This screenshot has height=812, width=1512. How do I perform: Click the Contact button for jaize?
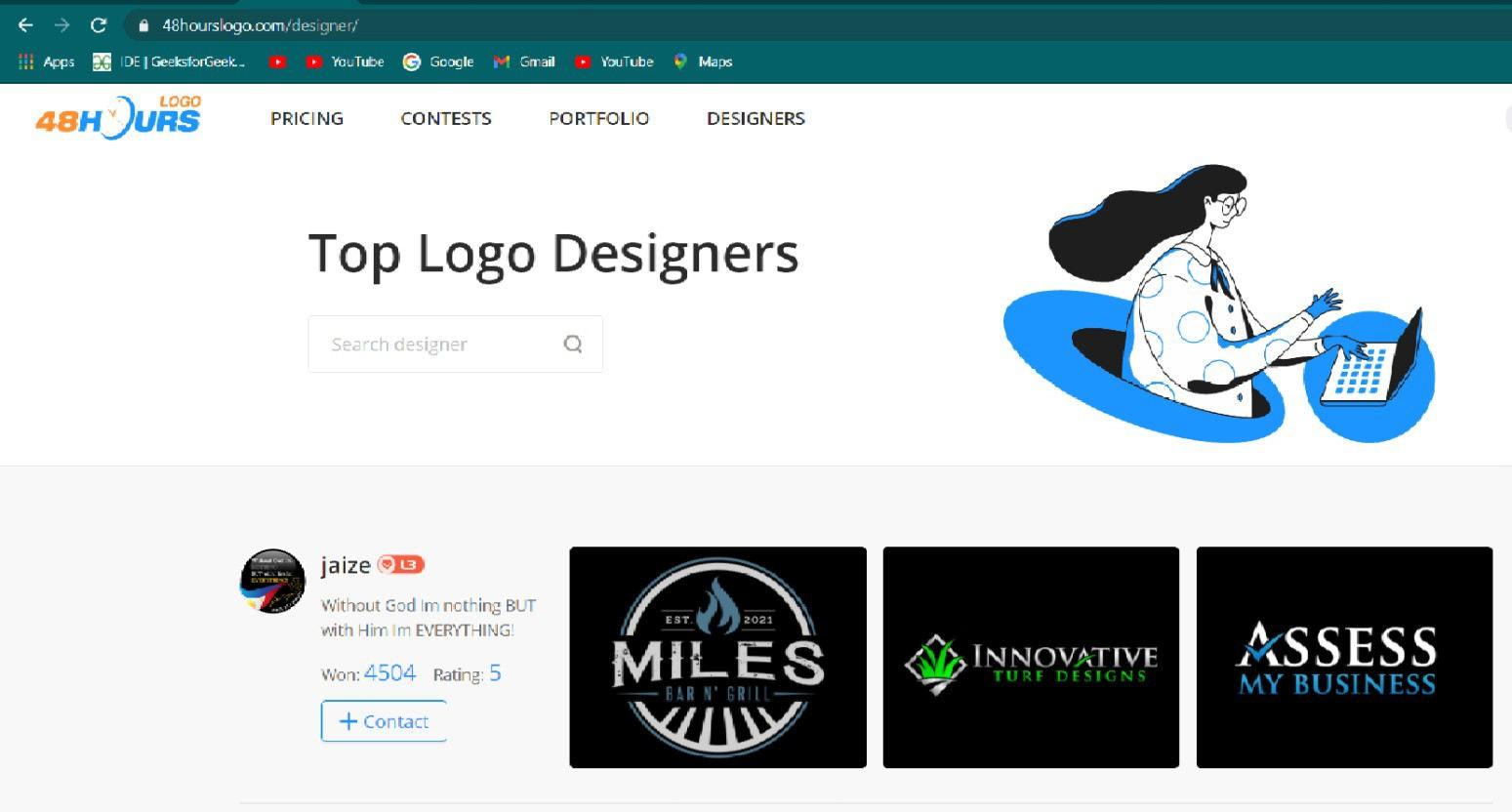pyautogui.click(x=384, y=721)
